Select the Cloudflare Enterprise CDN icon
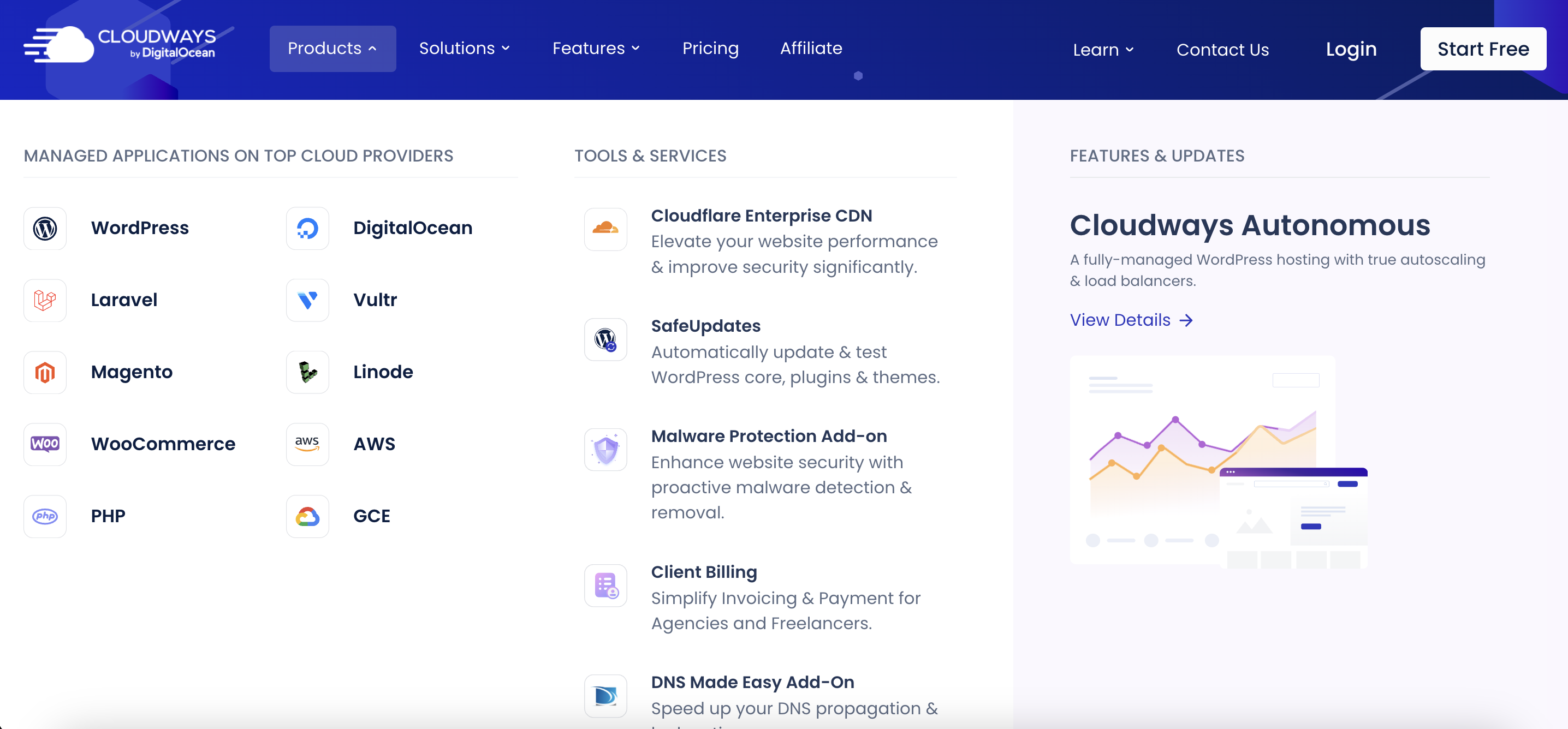Viewport: 1568px width, 729px height. 605,229
